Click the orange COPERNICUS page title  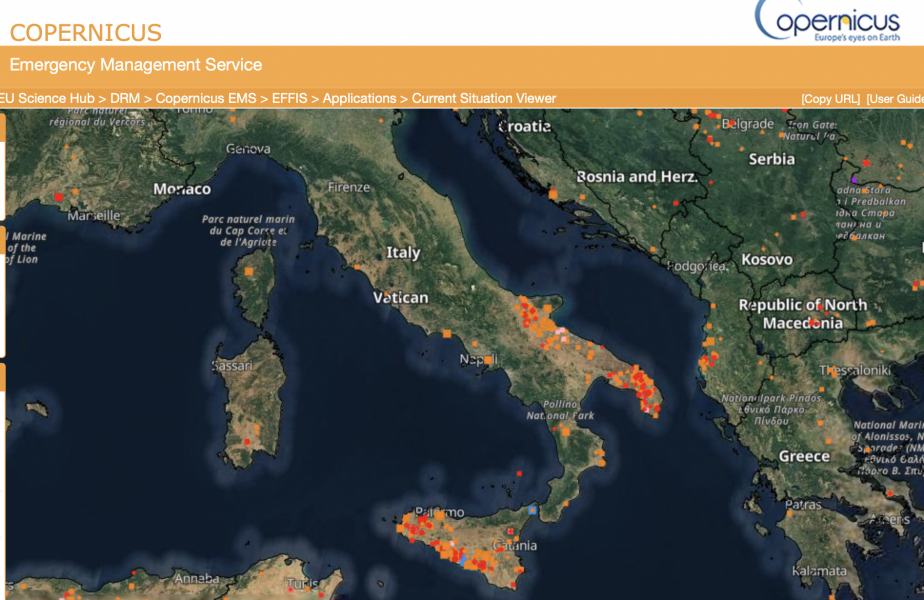(85, 33)
